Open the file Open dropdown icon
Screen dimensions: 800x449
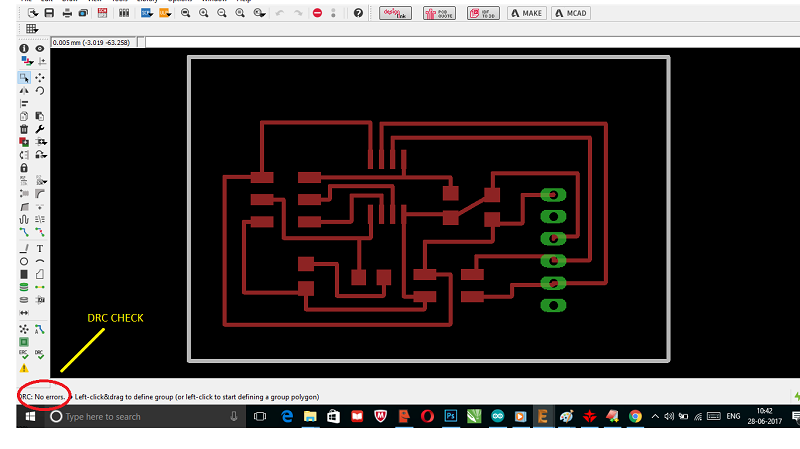click(33, 13)
